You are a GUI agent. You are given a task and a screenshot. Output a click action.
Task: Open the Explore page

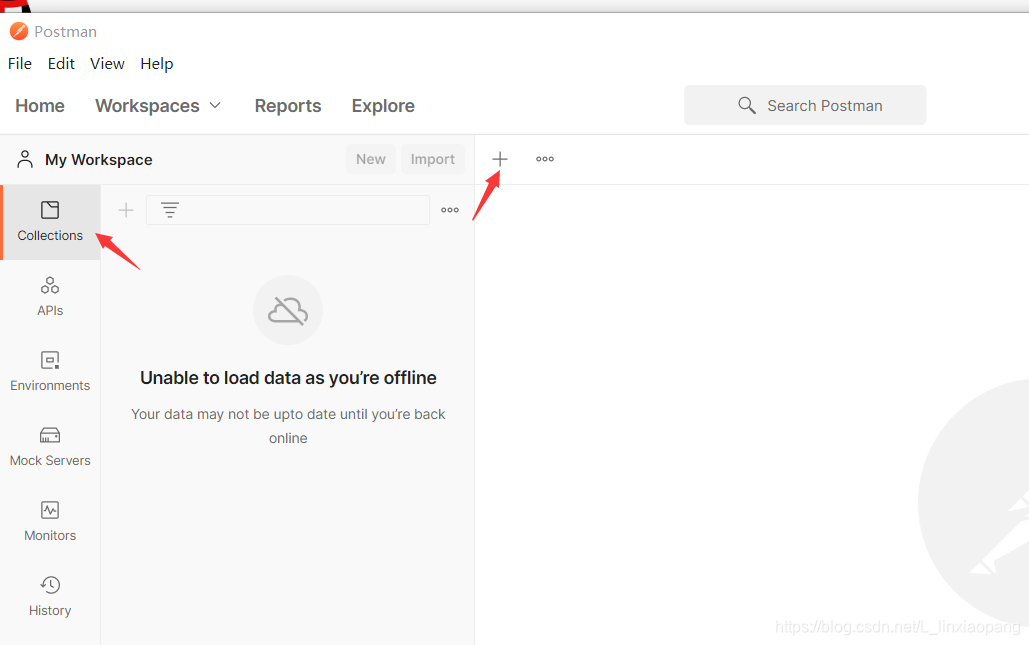383,106
